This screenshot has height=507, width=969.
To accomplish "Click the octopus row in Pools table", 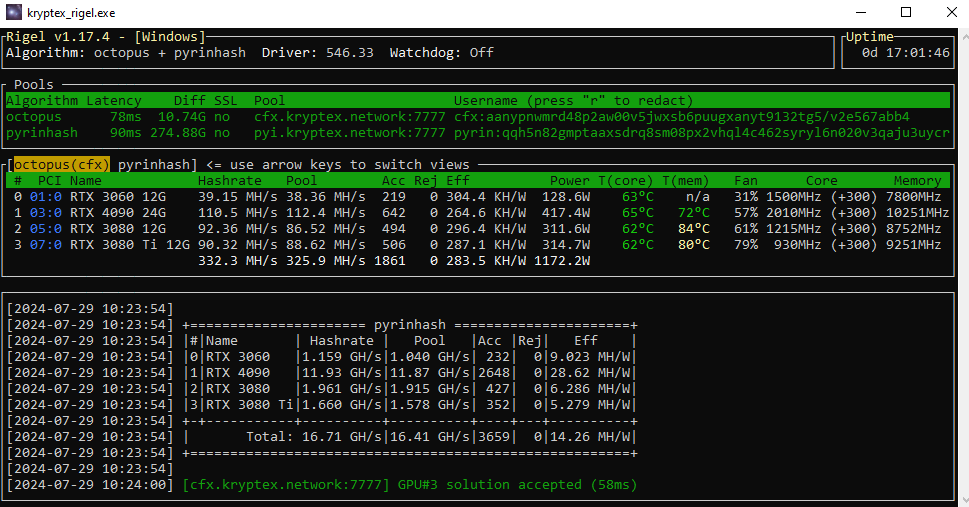I will (478, 117).
